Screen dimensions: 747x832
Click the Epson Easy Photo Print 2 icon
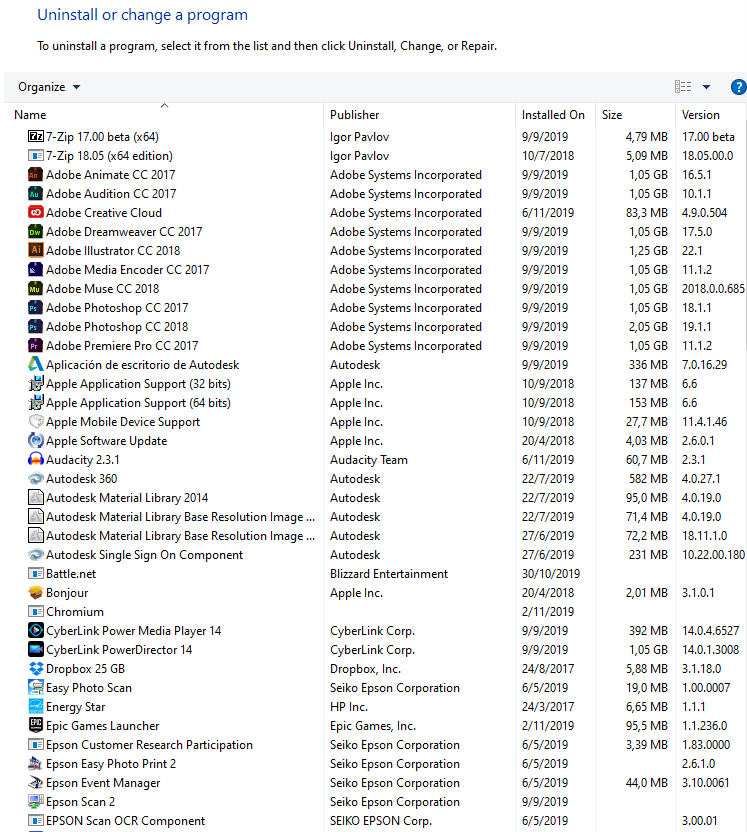[x=36, y=764]
